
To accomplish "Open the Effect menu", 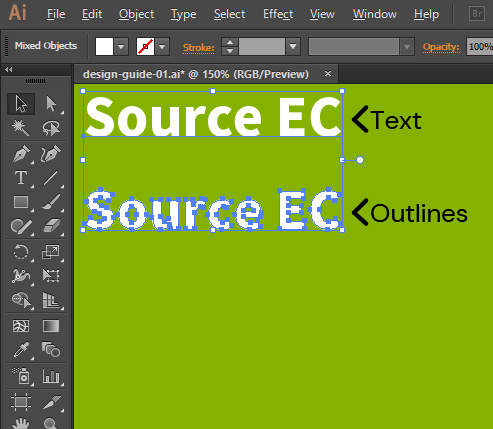I will tap(278, 14).
